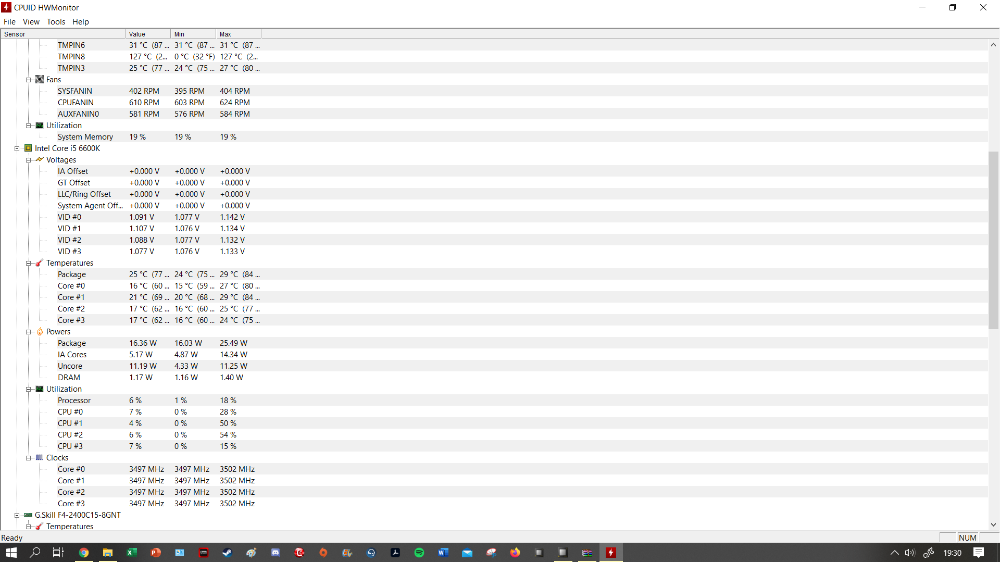Collapse the Fans group

(29, 80)
